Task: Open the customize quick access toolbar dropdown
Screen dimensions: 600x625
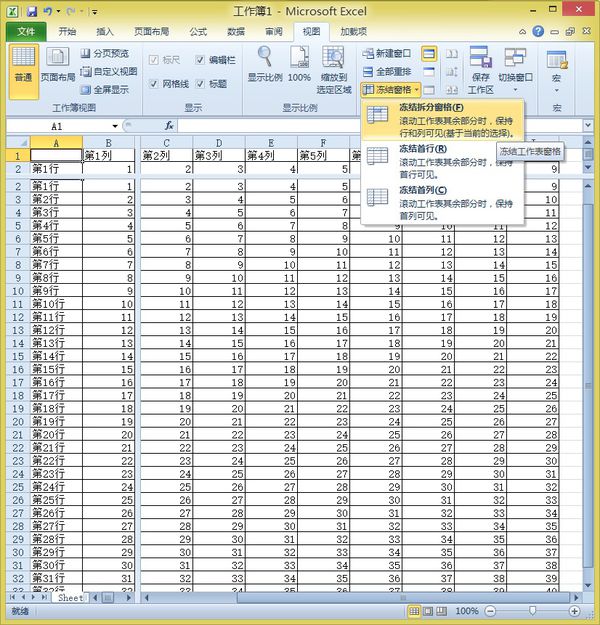Action: coord(95,12)
